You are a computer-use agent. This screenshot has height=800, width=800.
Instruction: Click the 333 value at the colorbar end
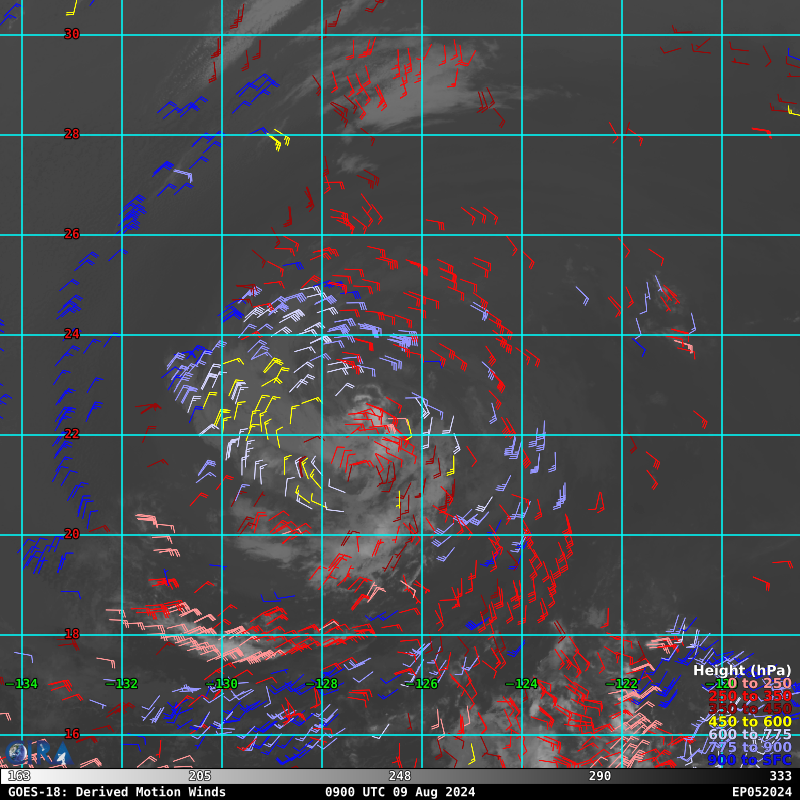click(780, 776)
